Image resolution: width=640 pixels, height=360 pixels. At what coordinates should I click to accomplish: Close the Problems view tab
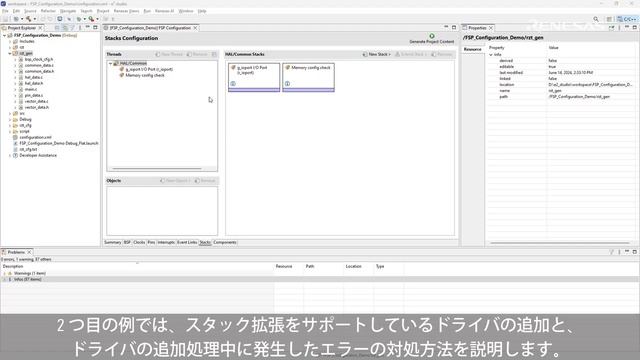click(x=29, y=252)
